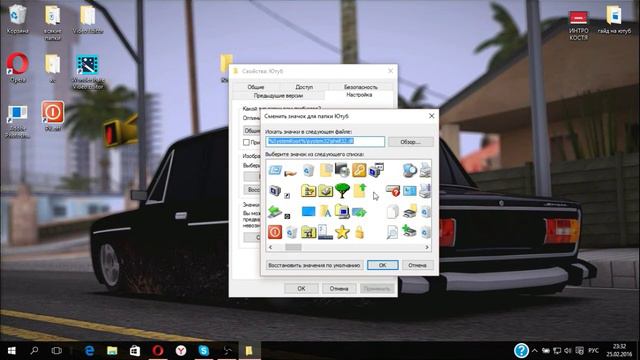Screen dimensions: 640x360
Task: Select the open hand sharing icon
Action: coord(290,173)
